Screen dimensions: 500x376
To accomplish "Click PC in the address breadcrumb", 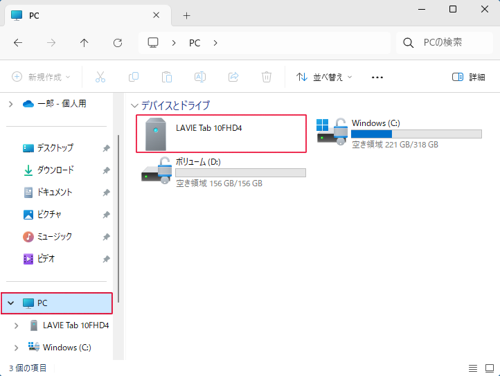I will [x=195, y=43].
